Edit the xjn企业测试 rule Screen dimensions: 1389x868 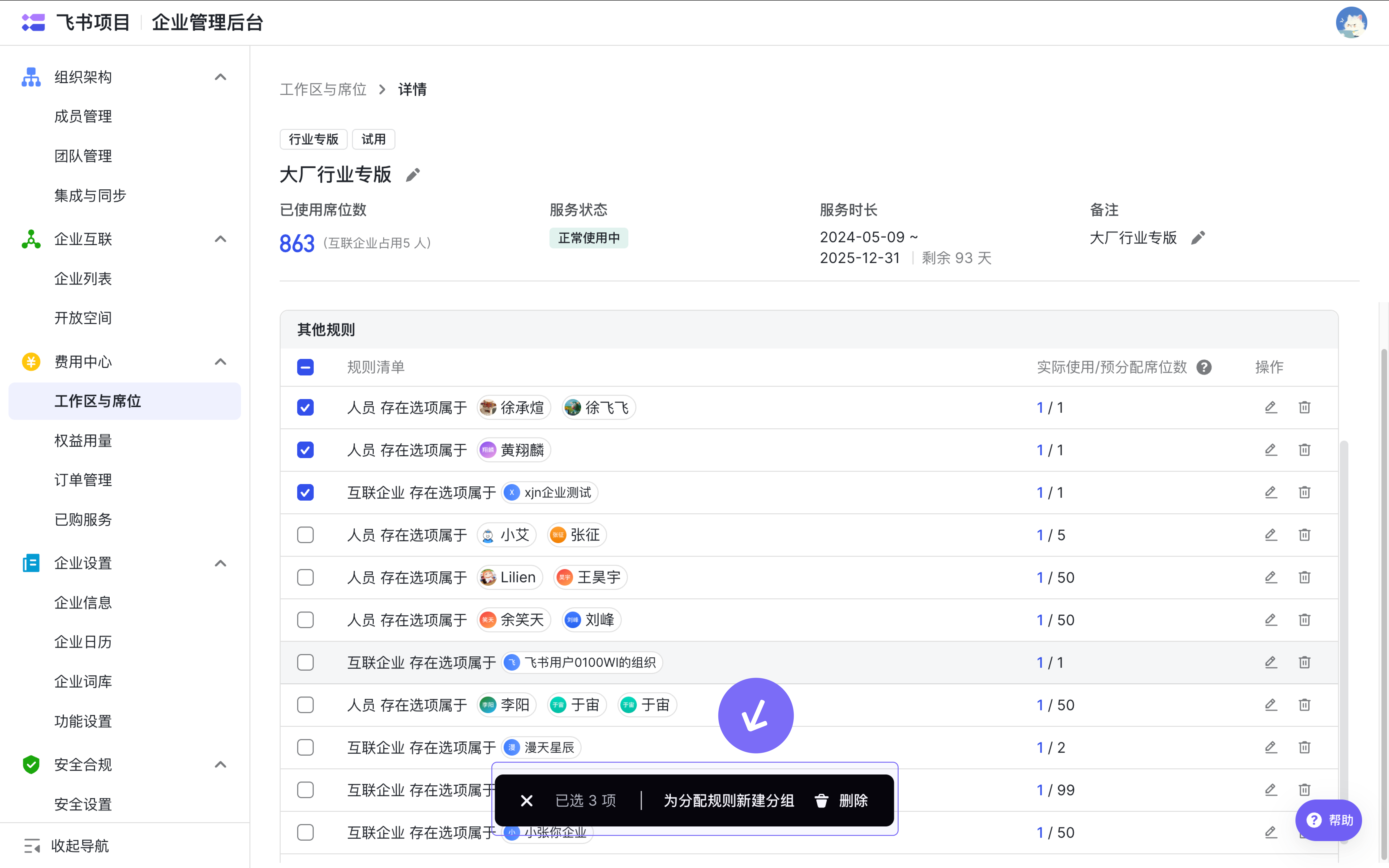(1271, 493)
